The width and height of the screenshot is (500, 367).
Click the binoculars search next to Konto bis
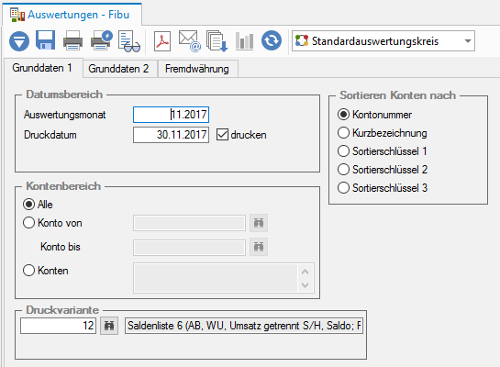coord(259,247)
